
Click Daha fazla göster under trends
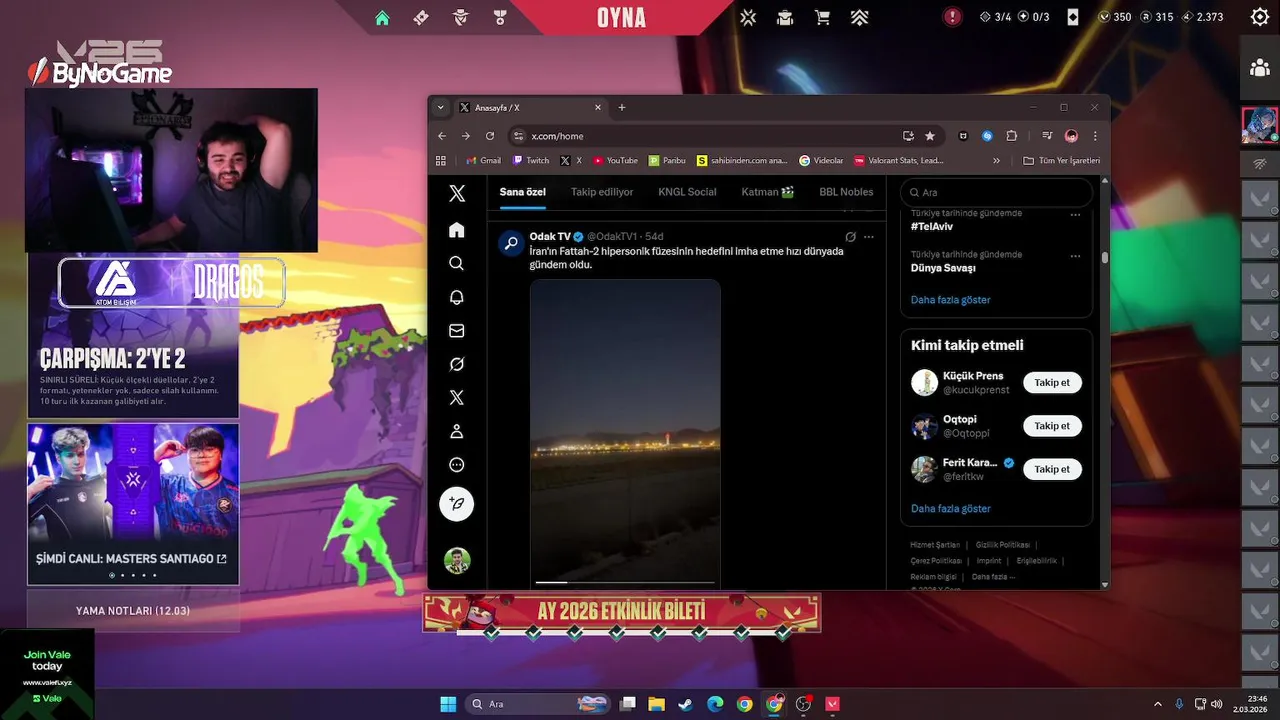[951, 300]
